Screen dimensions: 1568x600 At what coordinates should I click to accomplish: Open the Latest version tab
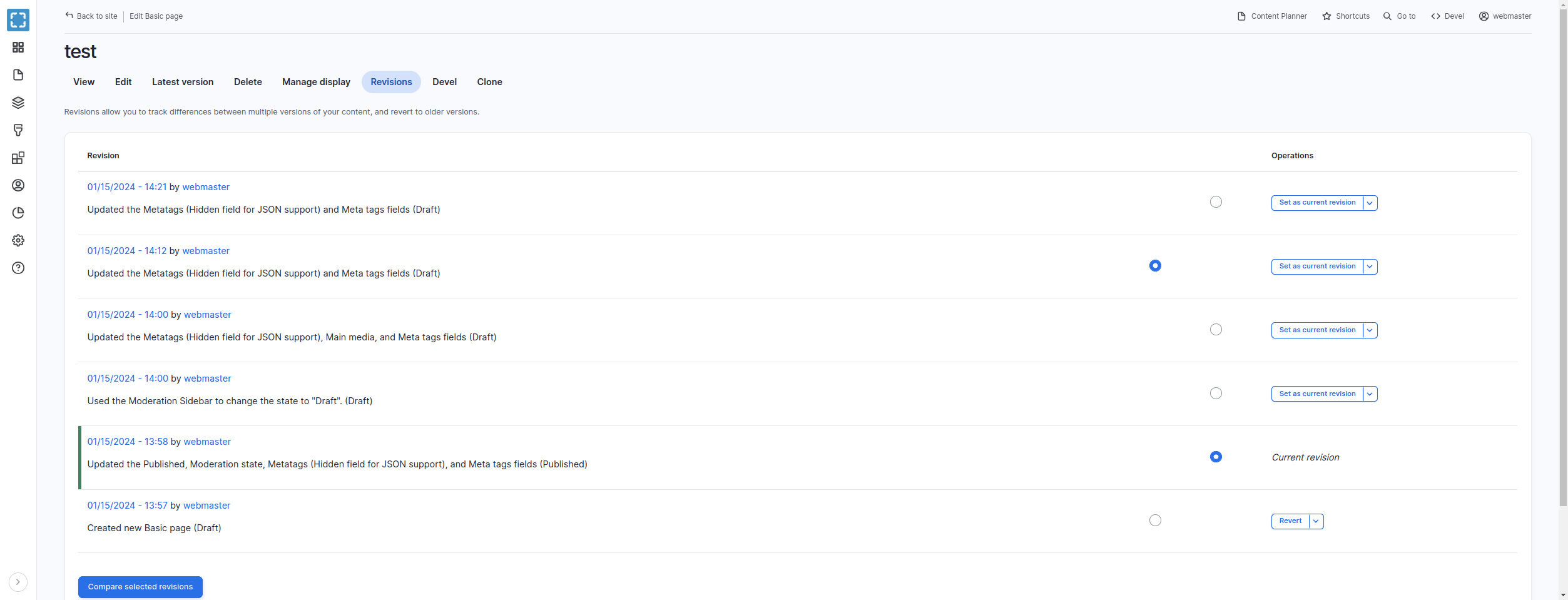click(x=183, y=82)
